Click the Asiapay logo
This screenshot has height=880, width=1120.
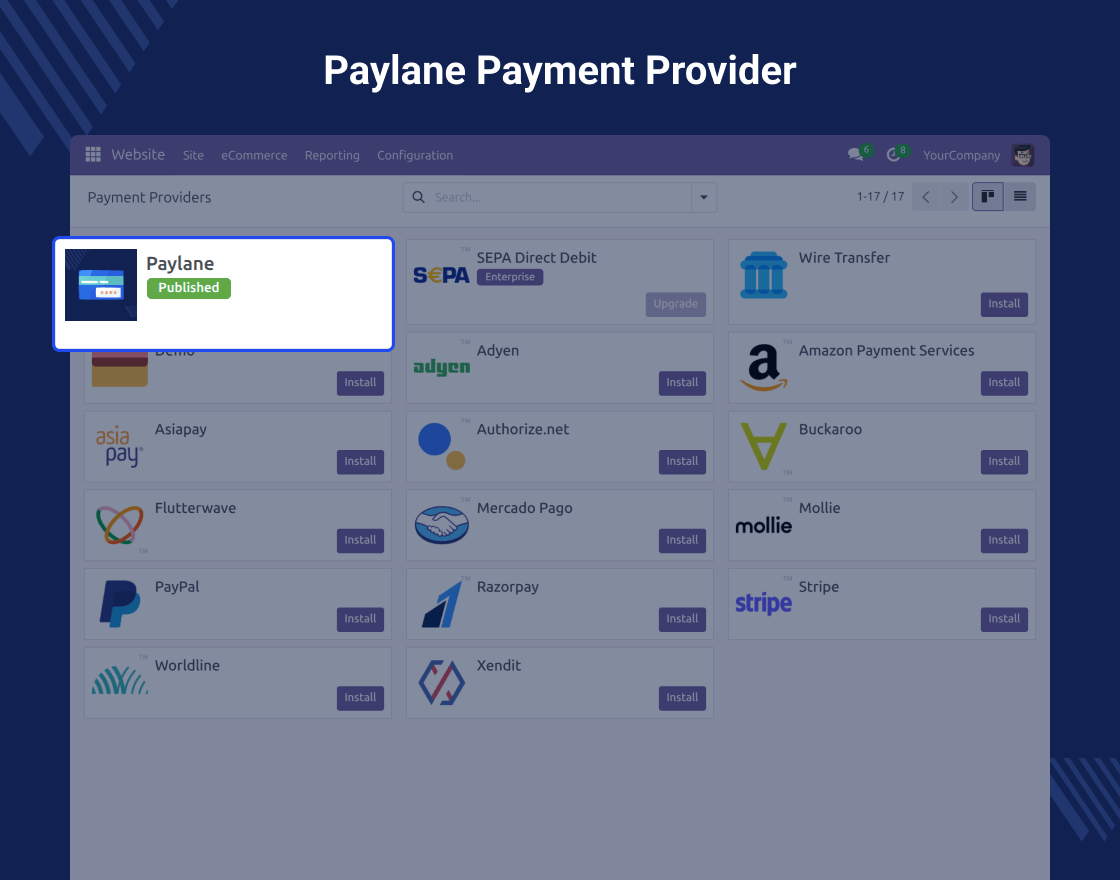click(119, 446)
